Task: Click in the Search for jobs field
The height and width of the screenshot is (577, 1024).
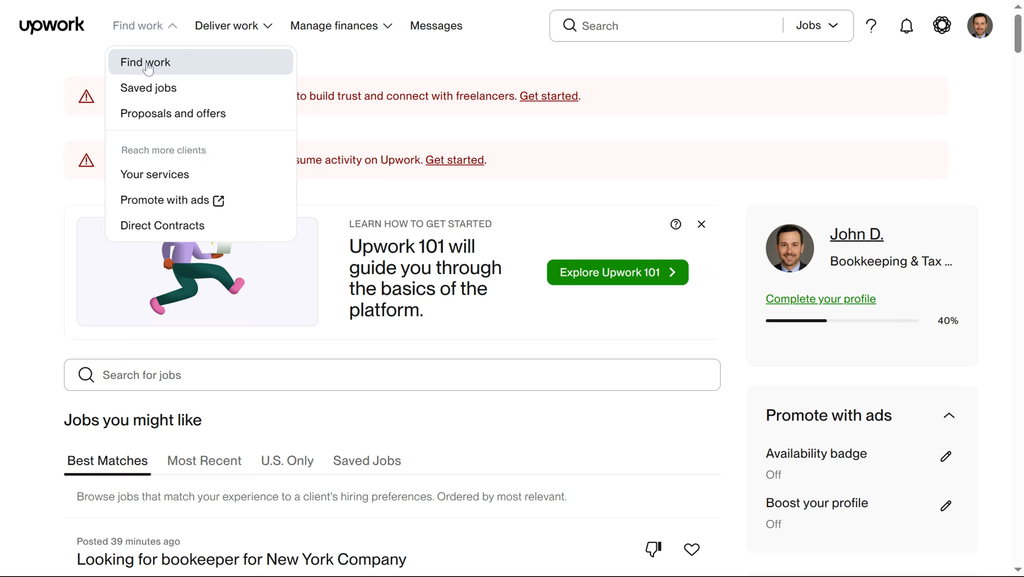Action: pyautogui.click(x=392, y=375)
